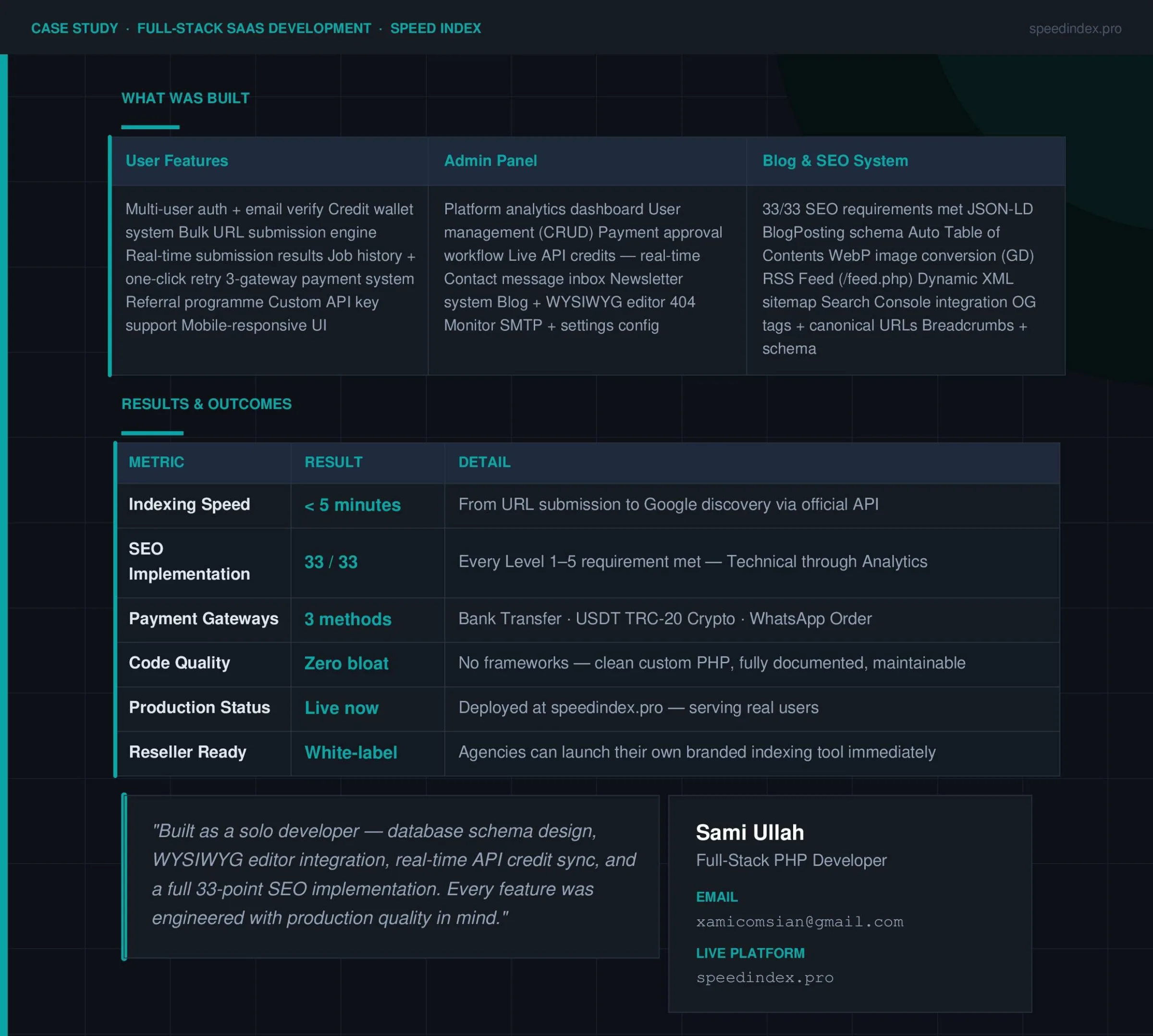Select the "Blog & SEO System" card header
This screenshot has height=1036, width=1153.
tap(834, 161)
